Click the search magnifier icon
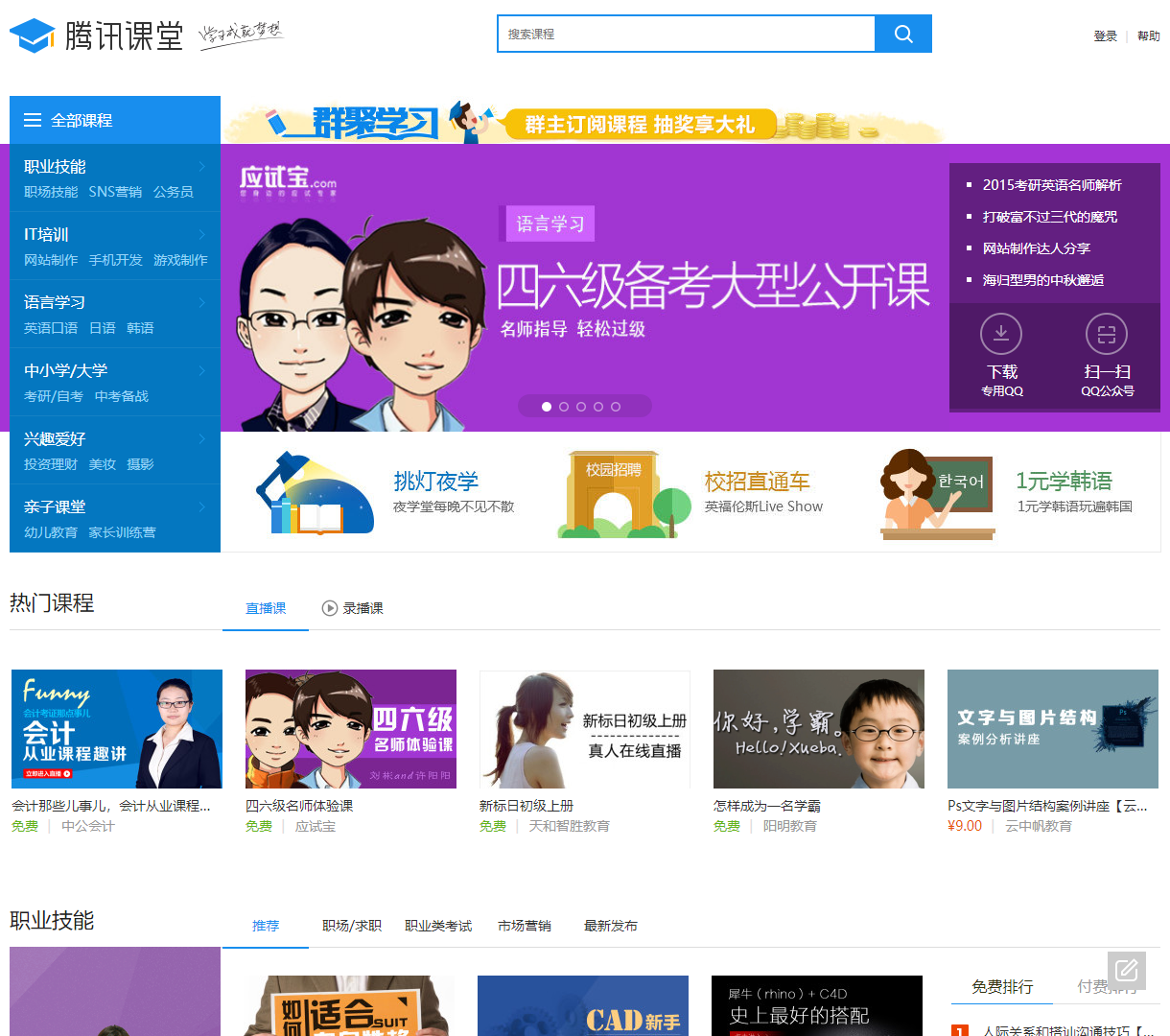The image size is (1170, 1036). pyautogui.click(x=901, y=34)
